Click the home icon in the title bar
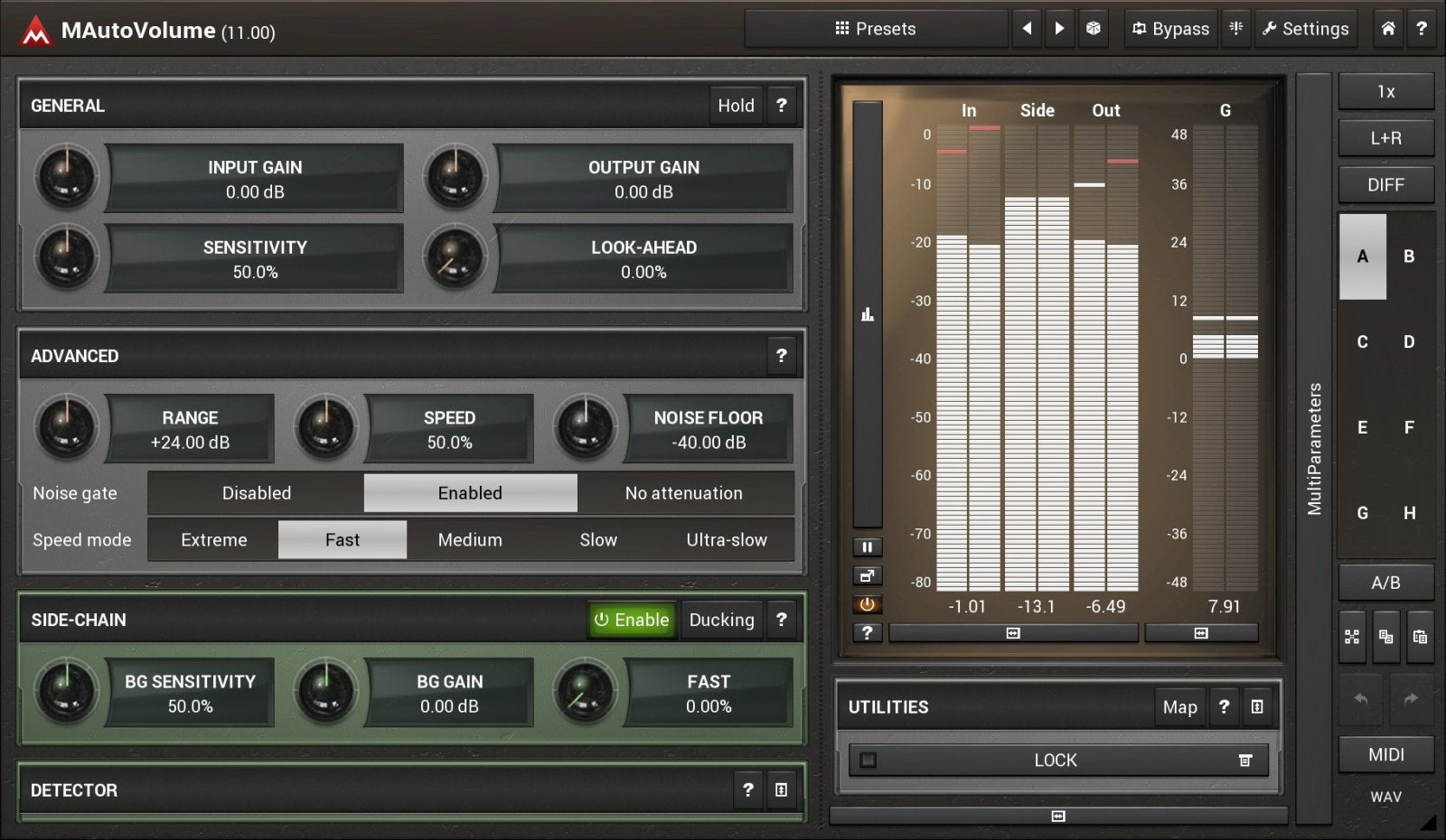This screenshot has height=840, width=1446. coord(1387,28)
